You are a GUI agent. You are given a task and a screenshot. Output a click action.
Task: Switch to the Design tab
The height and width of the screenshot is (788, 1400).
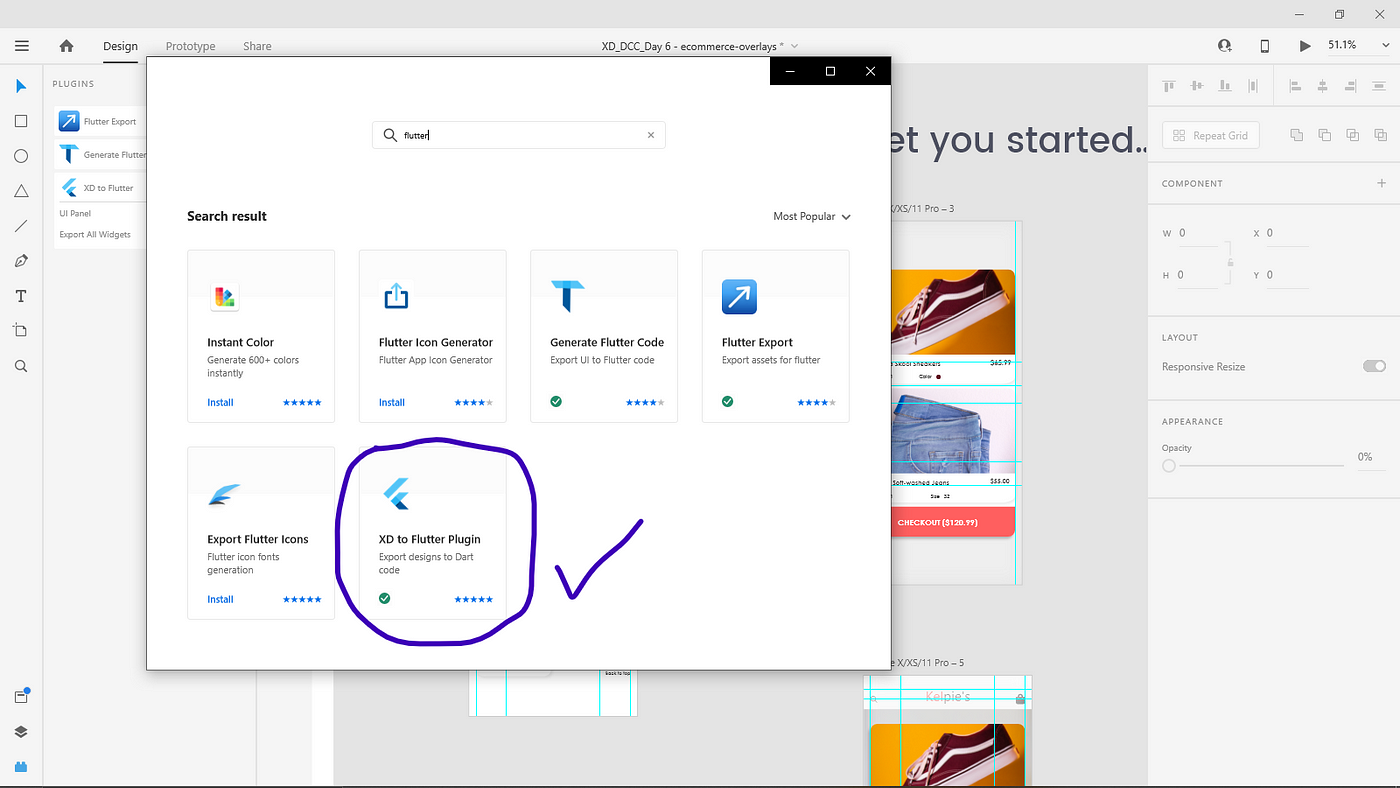pos(120,46)
